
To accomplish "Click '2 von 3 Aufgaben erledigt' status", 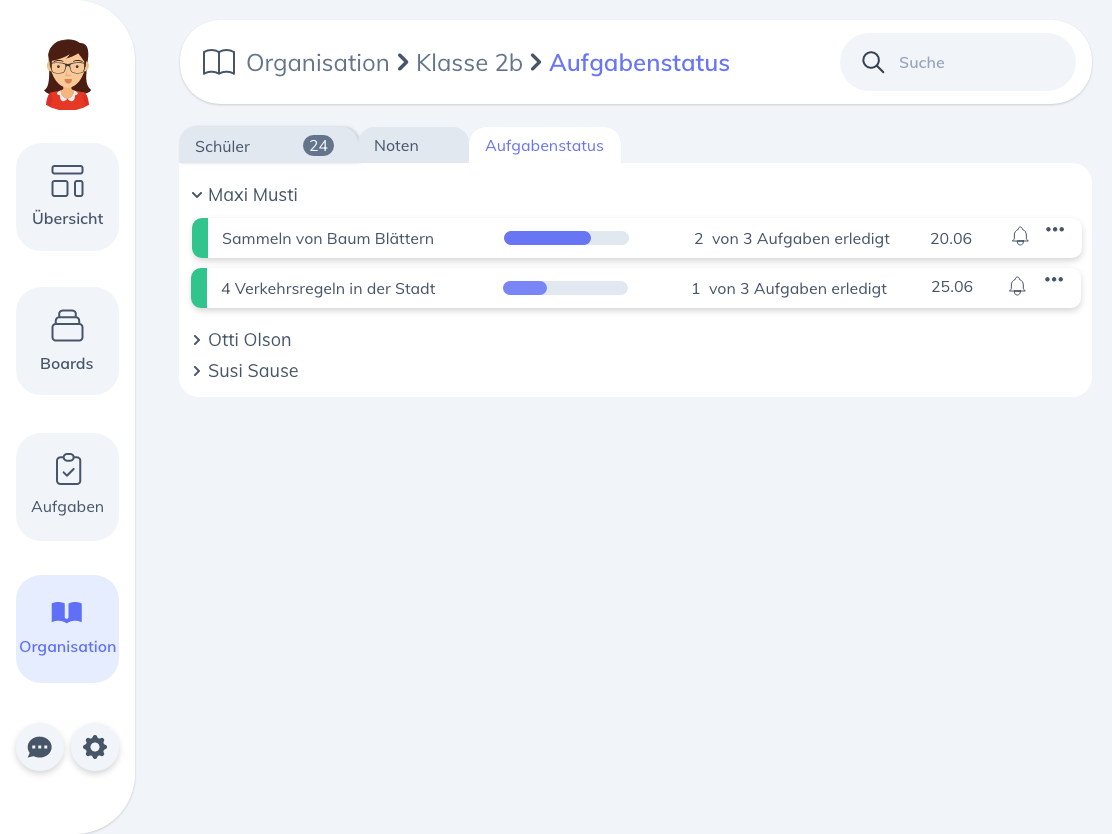I will click(x=791, y=238).
